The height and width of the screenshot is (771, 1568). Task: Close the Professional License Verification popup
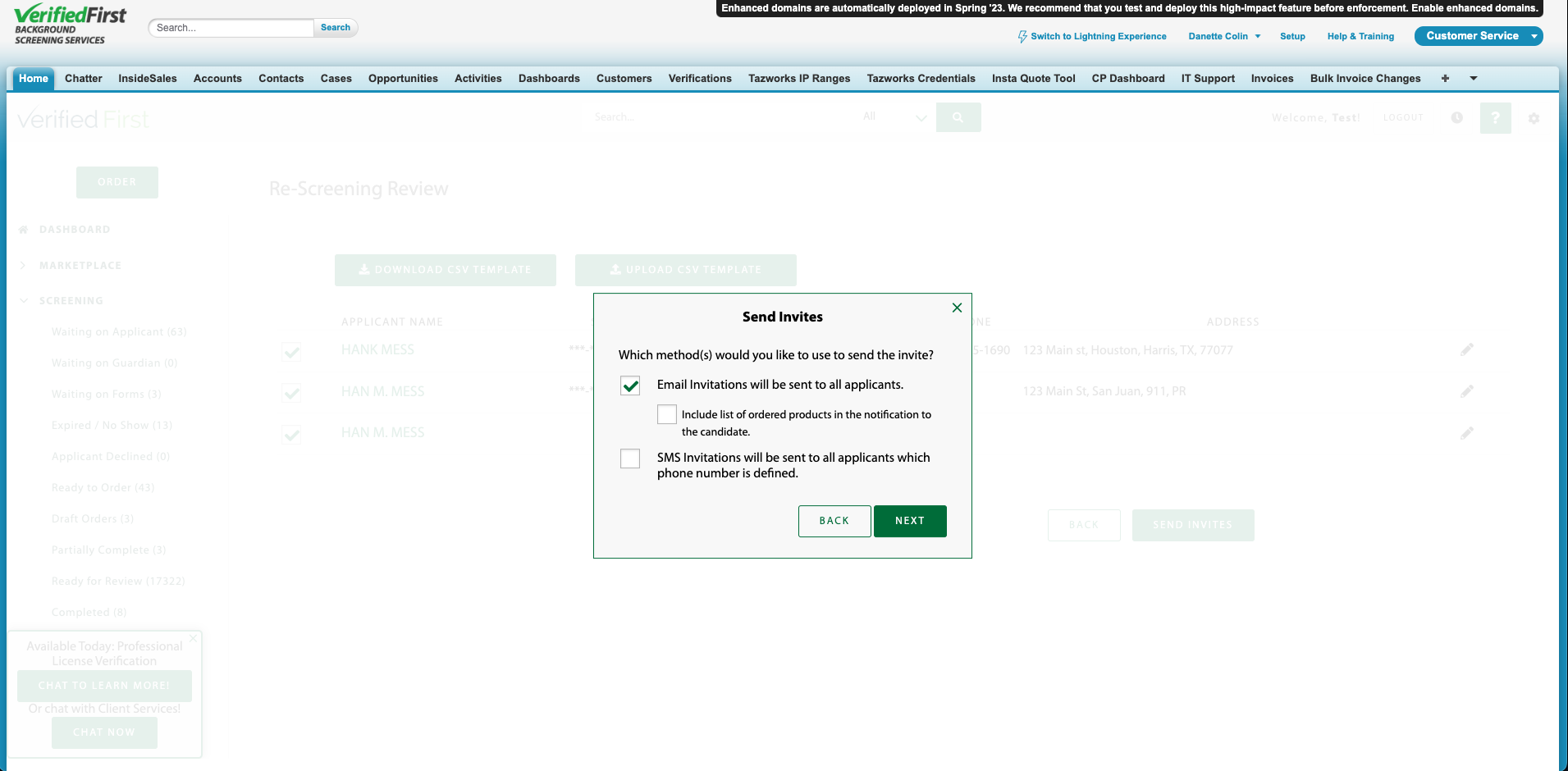pos(193,638)
